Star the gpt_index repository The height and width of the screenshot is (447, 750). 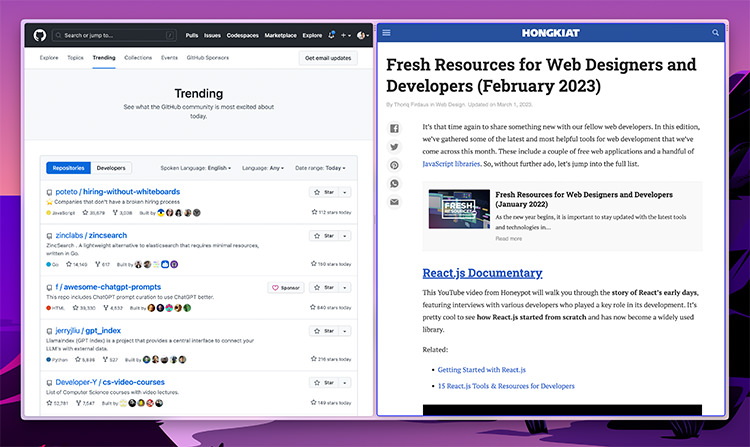click(x=324, y=331)
